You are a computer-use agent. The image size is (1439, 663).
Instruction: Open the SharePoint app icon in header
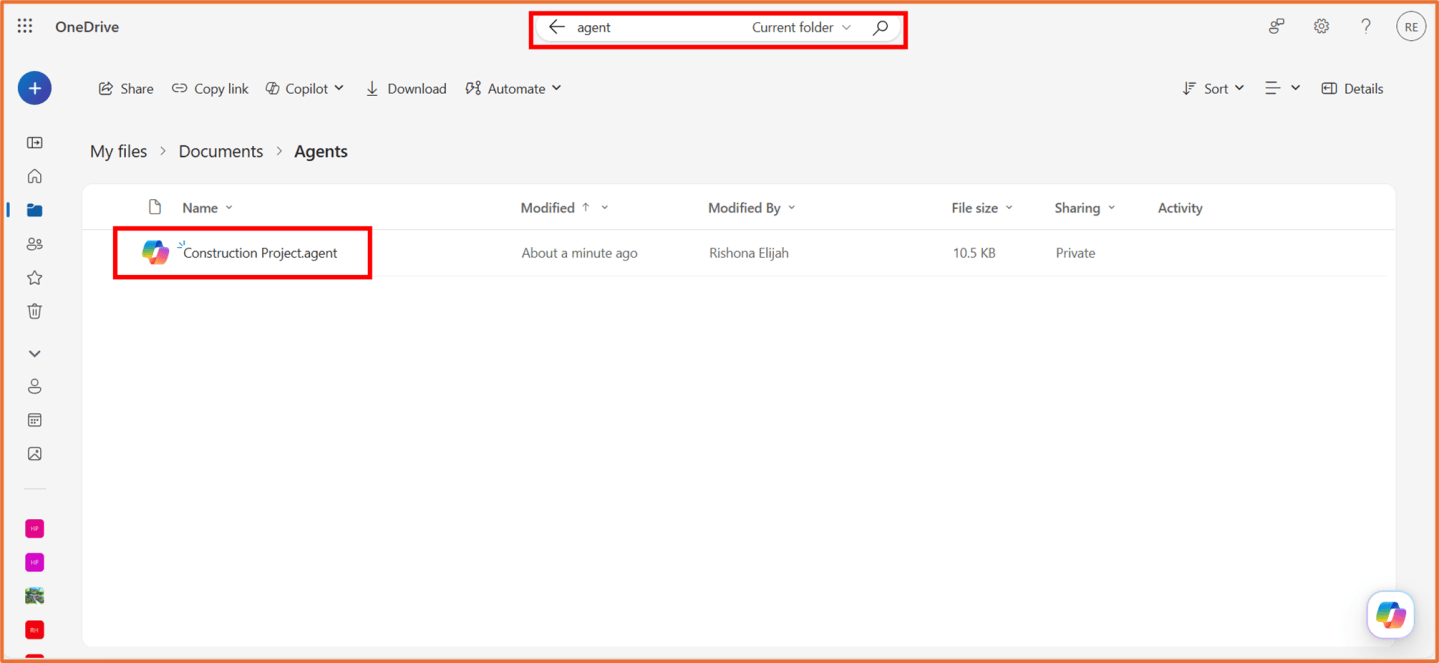[x=1277, y=27]
